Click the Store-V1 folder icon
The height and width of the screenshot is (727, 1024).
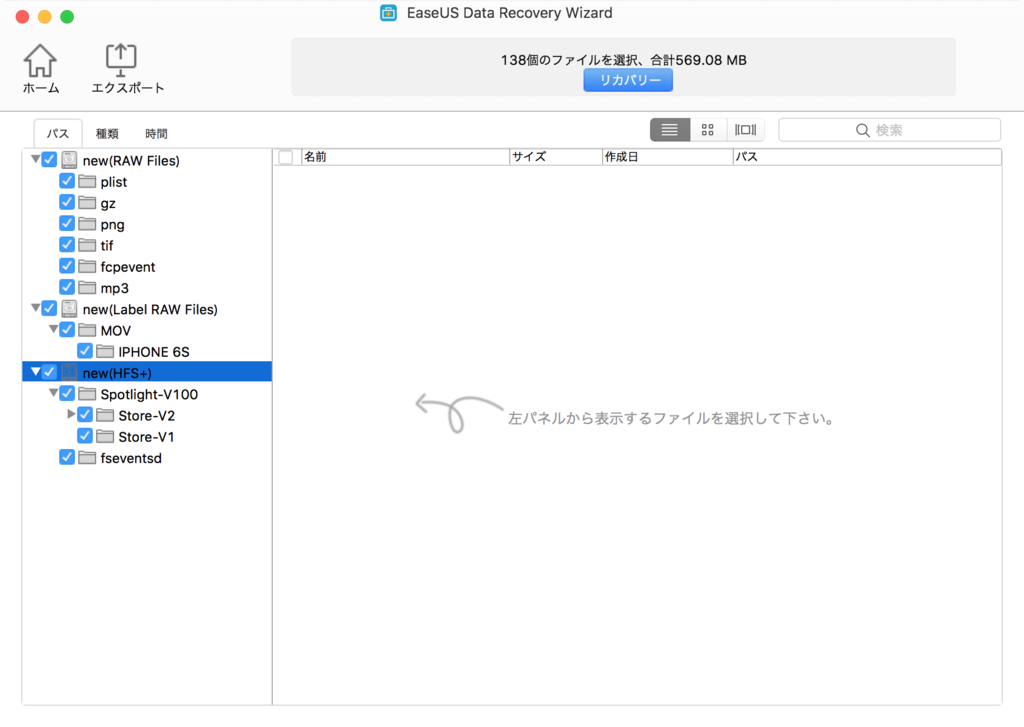[104, 436]
